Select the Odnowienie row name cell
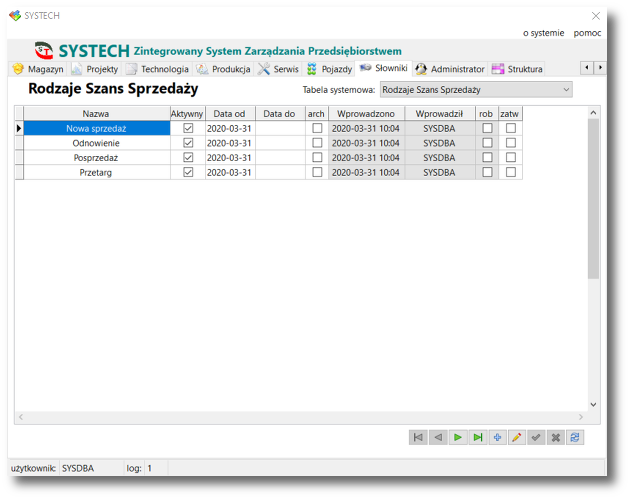This screenshot has width=630, height=499. pos(96,143)
